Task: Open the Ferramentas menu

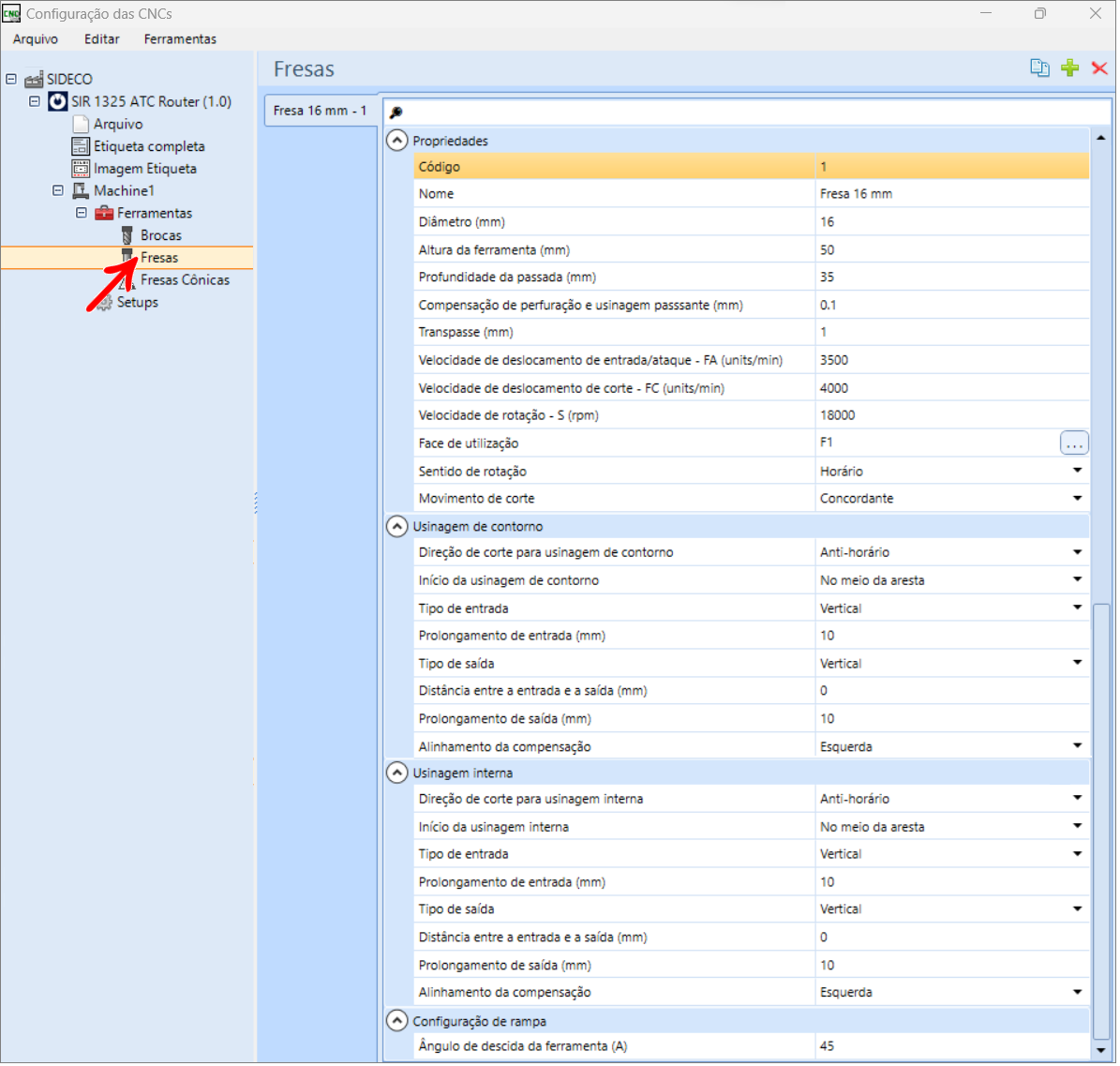Action: click(181, 39)
